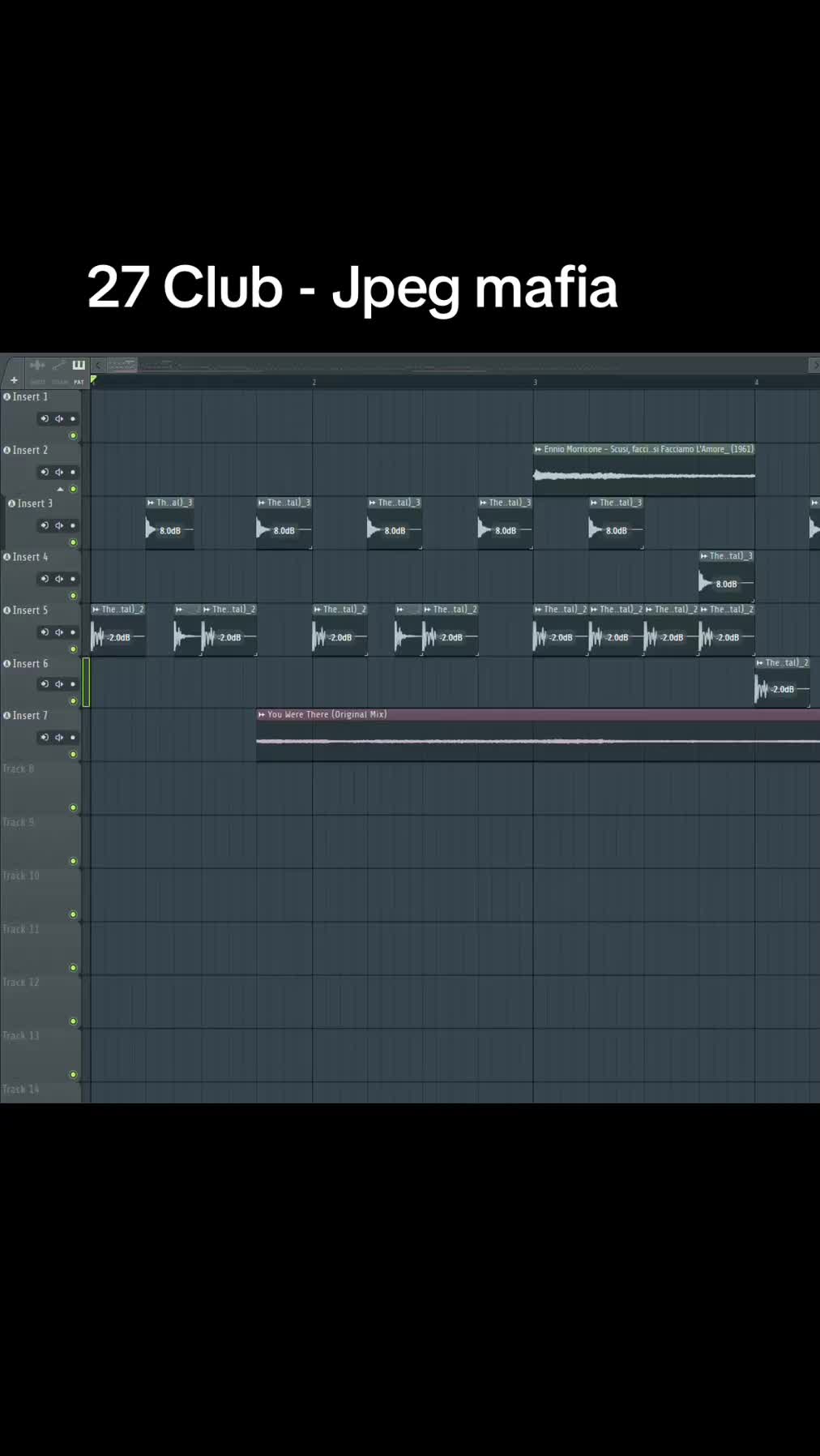Click the audio input icon on Insert 3
The height and width of the screenshot is (1456, 820).
coord(45,525)
